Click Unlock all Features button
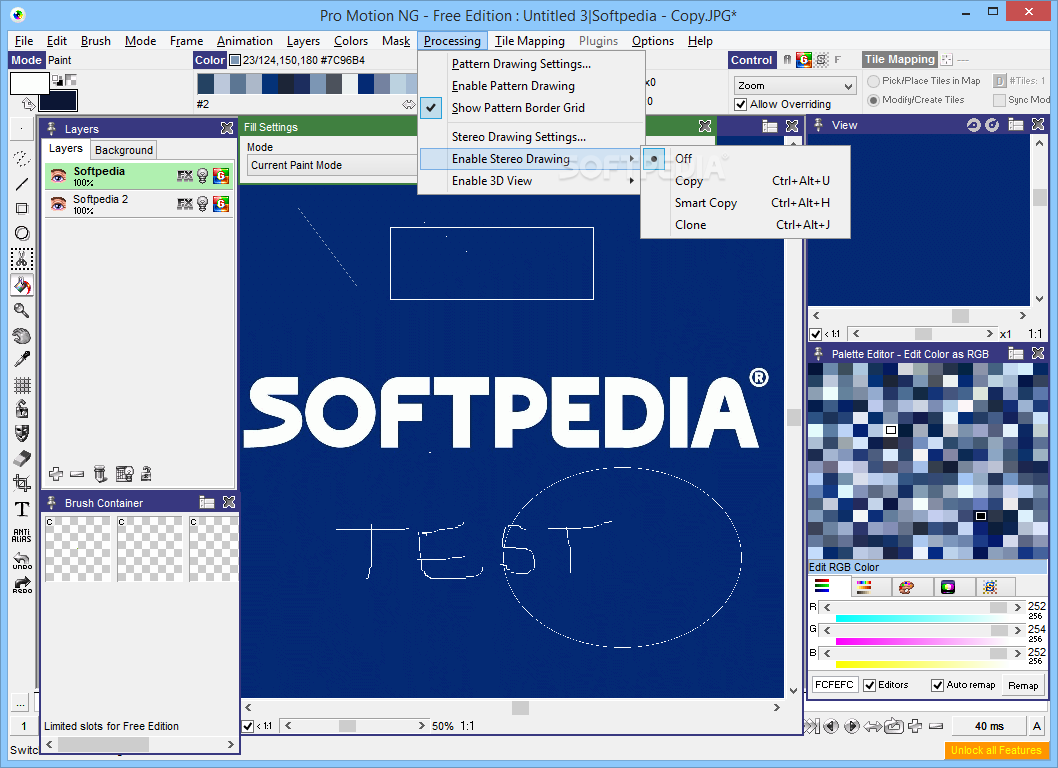 [x=996, y=750]
